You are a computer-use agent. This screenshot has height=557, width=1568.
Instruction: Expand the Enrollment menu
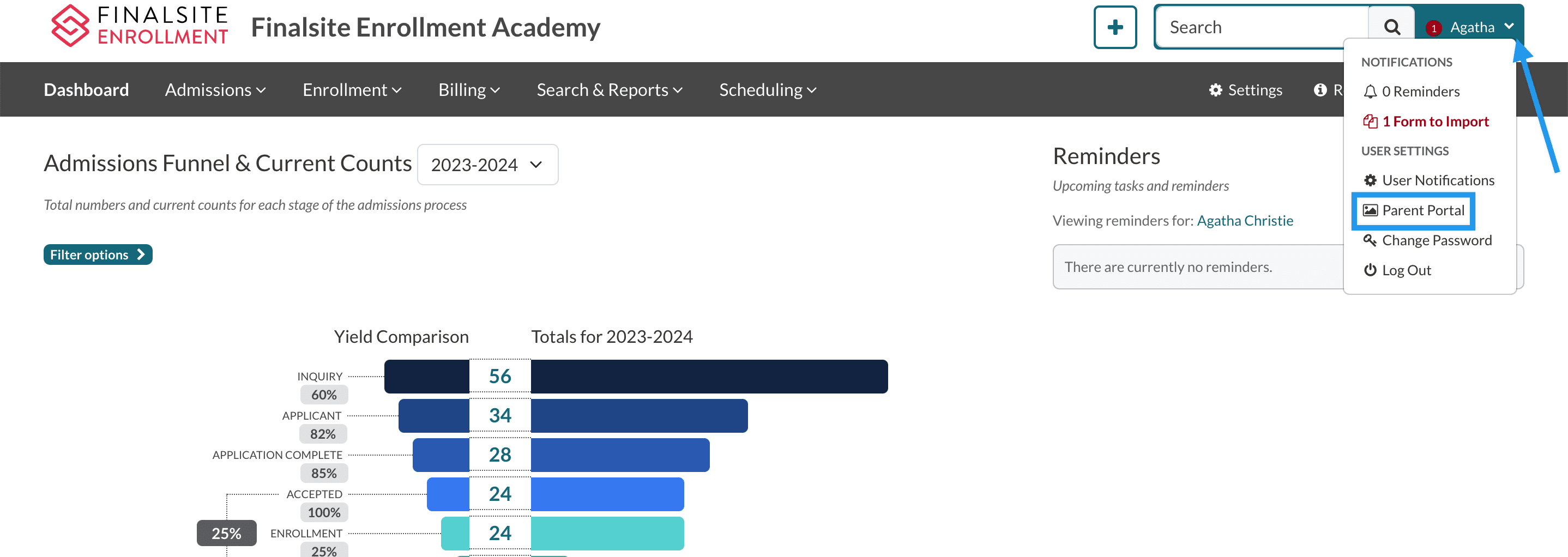(352, 90)
